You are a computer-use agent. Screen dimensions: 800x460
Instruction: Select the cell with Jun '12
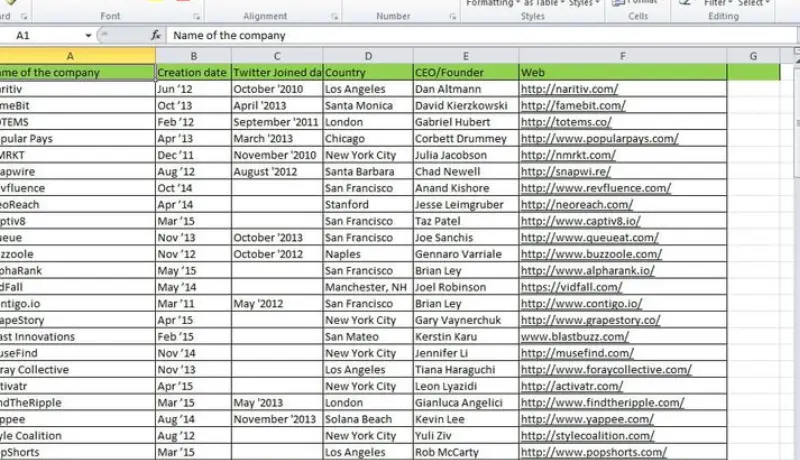click(x=193, y=89)
